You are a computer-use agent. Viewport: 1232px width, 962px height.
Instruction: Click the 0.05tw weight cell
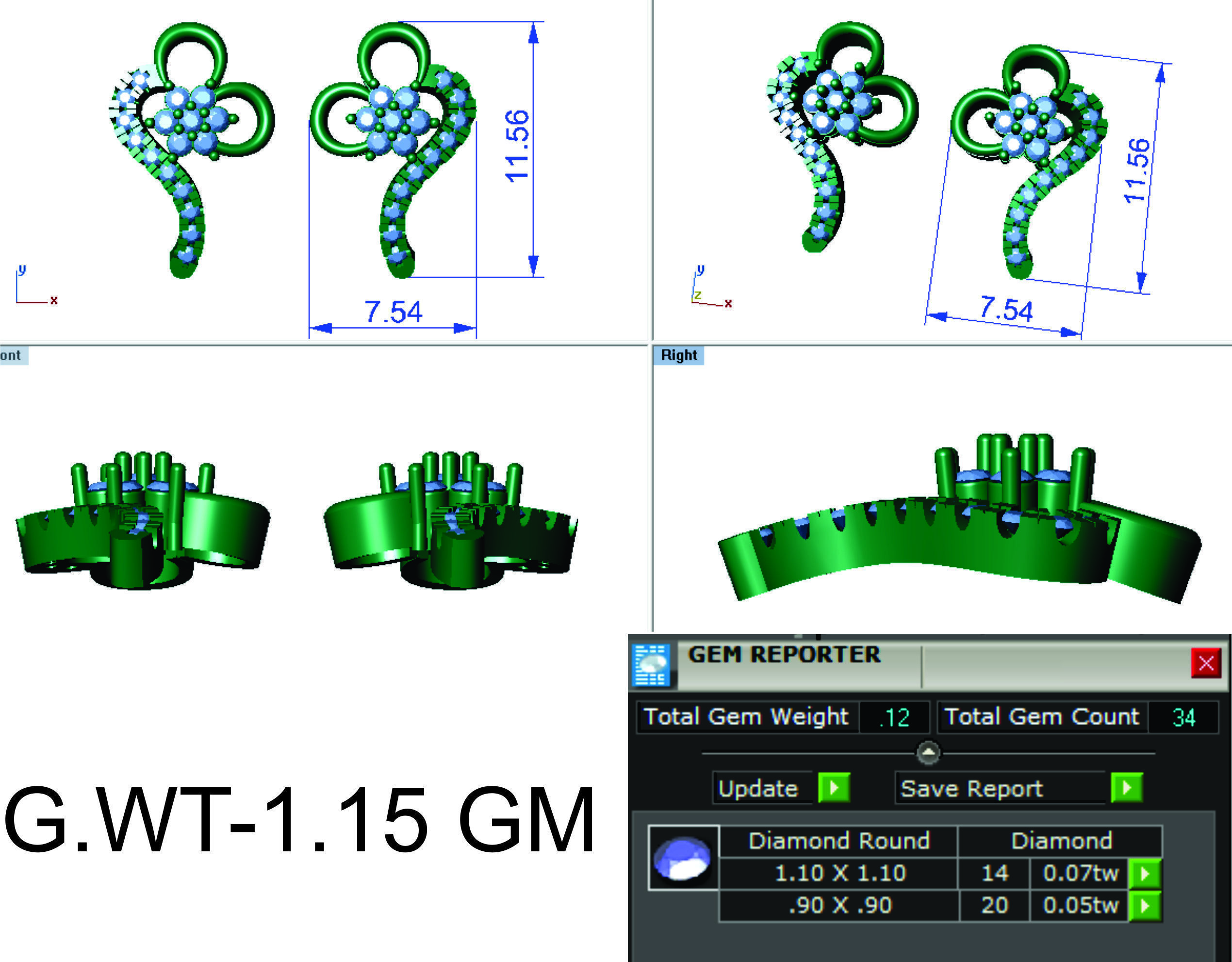point(1080,906)
